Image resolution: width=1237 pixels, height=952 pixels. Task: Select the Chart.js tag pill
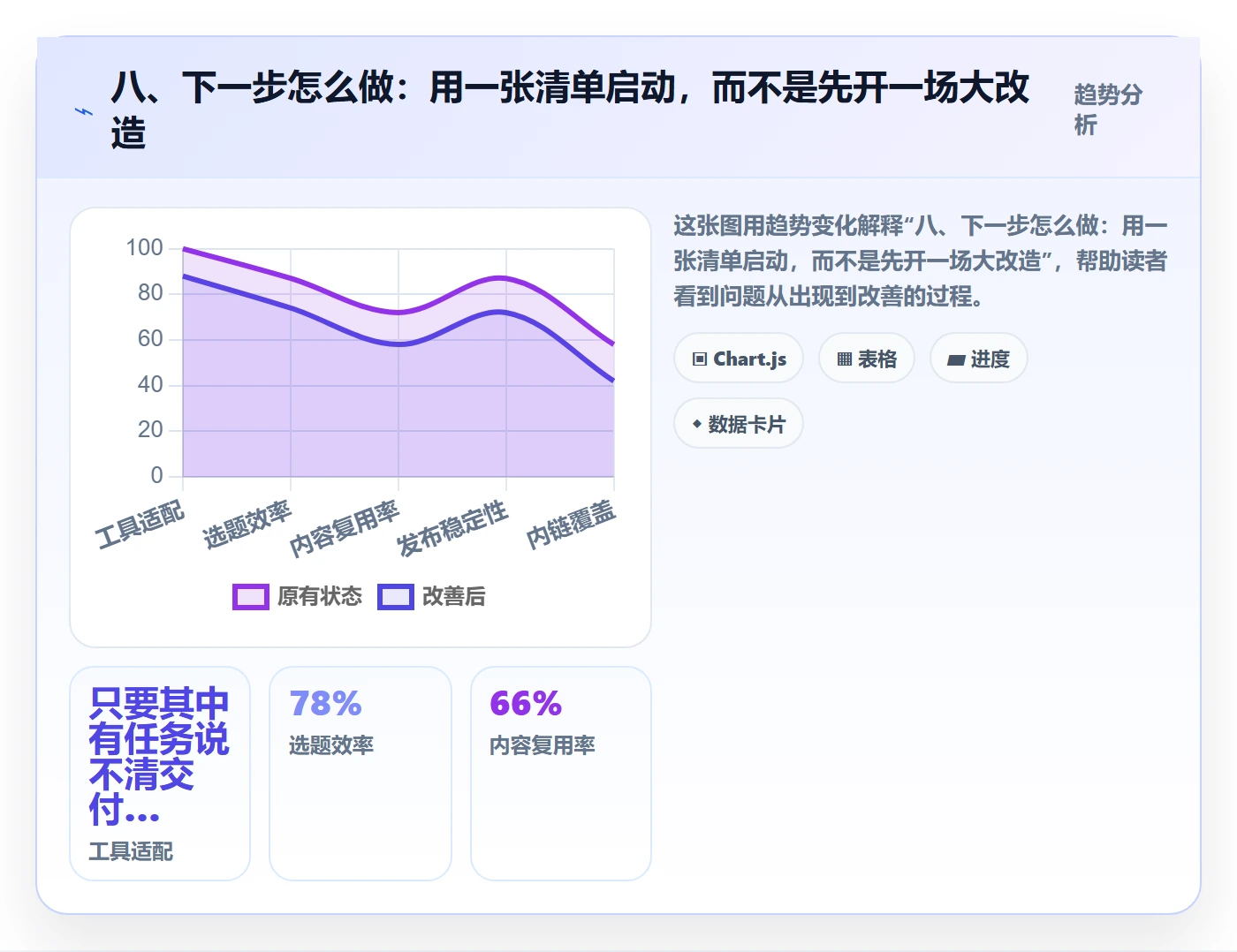click(x=739, y=359)
